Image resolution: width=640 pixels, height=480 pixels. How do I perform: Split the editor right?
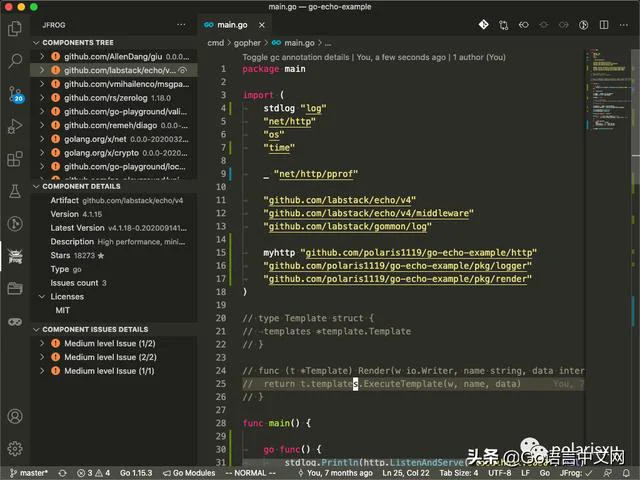click(604, 25)
